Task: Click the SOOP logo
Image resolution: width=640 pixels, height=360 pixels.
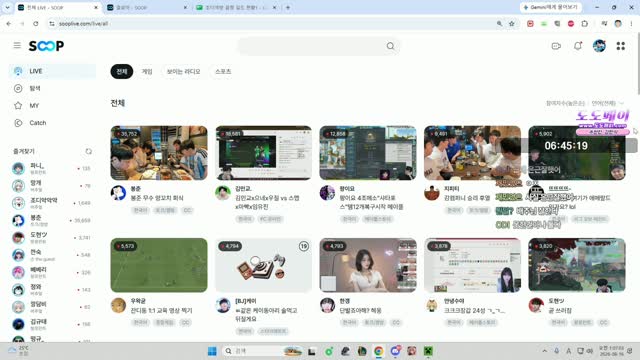Action: tap(46, 46)
